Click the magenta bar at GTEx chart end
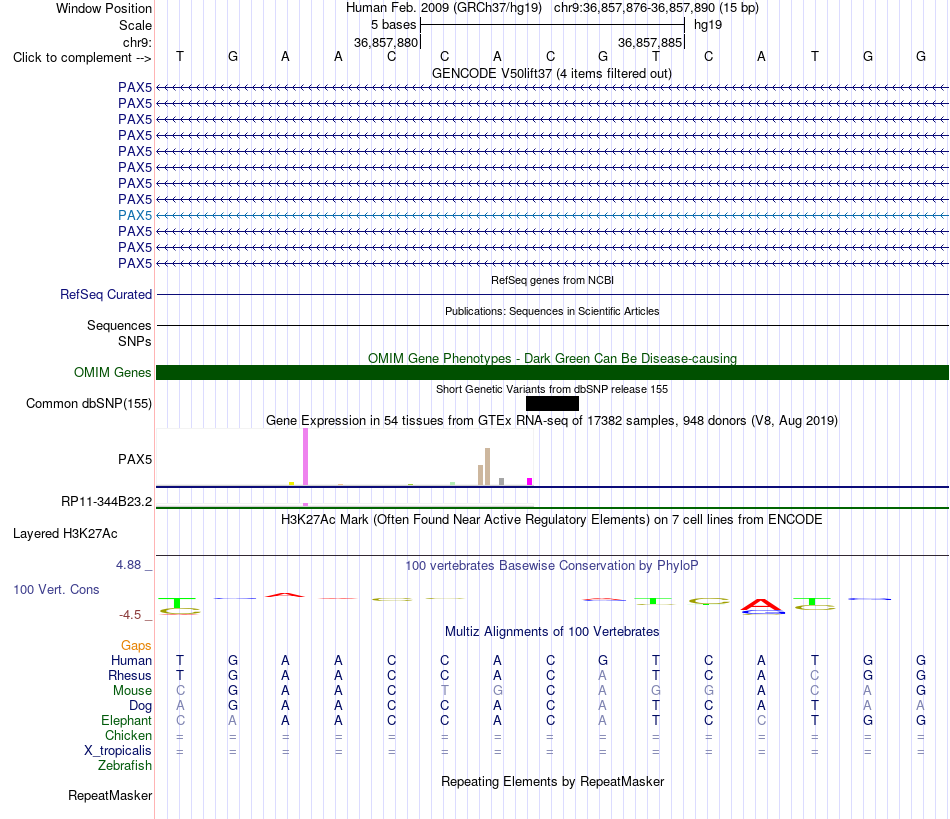Screen dimensions: 950x819 point(530,482)
